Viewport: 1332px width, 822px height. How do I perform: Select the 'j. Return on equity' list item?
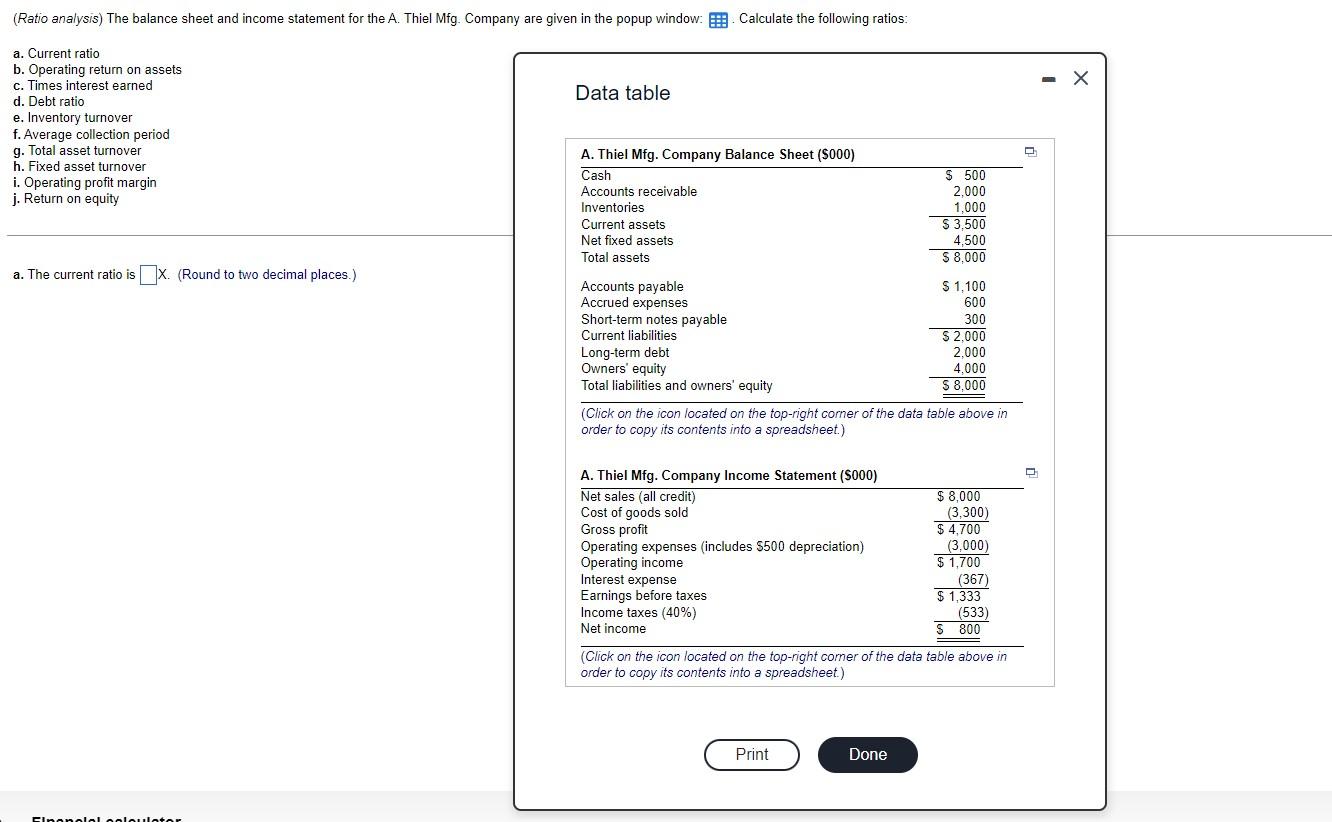click(65, 198)
